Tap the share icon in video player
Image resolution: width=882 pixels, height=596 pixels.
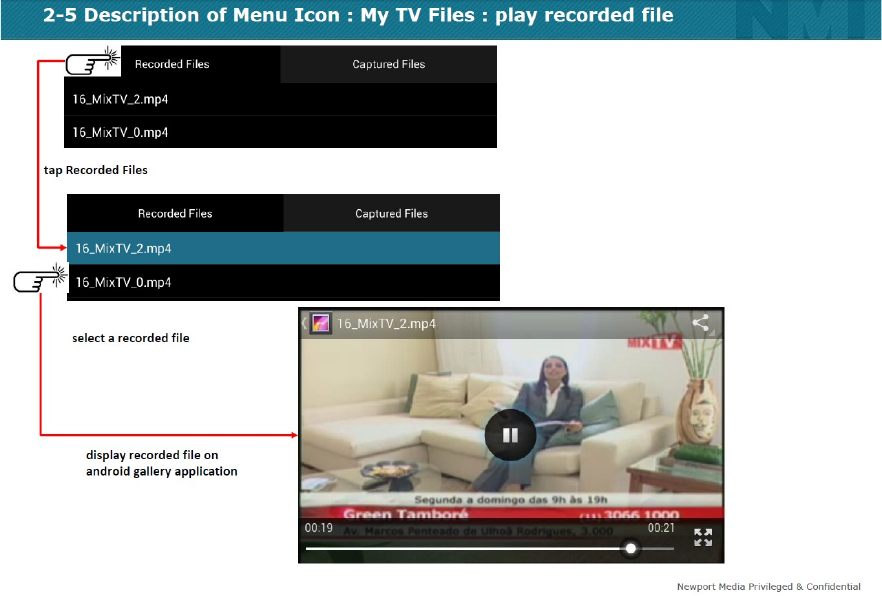tap(700, 323)
